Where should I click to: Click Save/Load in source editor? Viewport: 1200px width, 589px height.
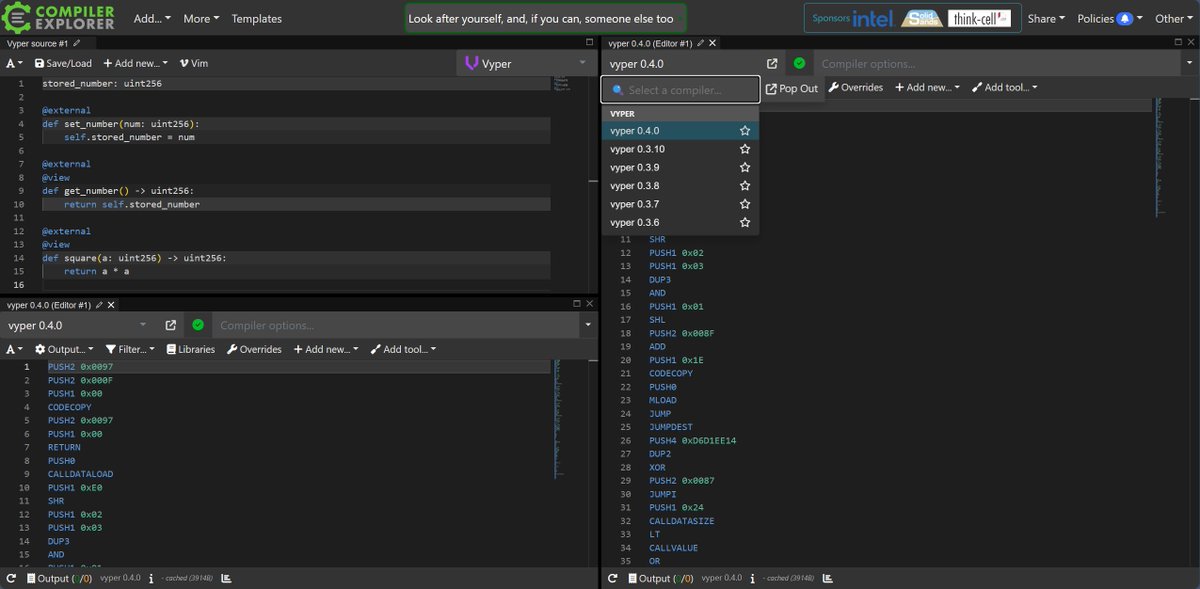(x=63, y=63)
